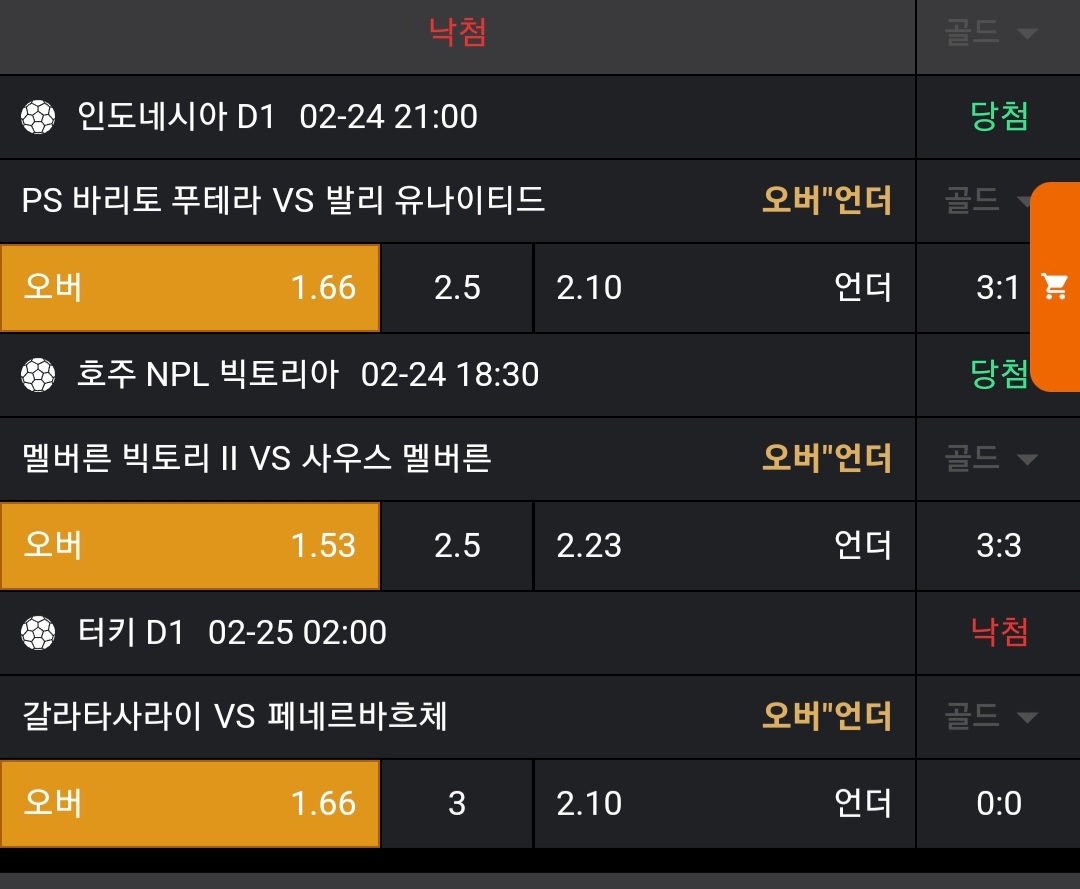Select 언더 2.23 for 사우스 멜버른 match

(x=724, y=546)
